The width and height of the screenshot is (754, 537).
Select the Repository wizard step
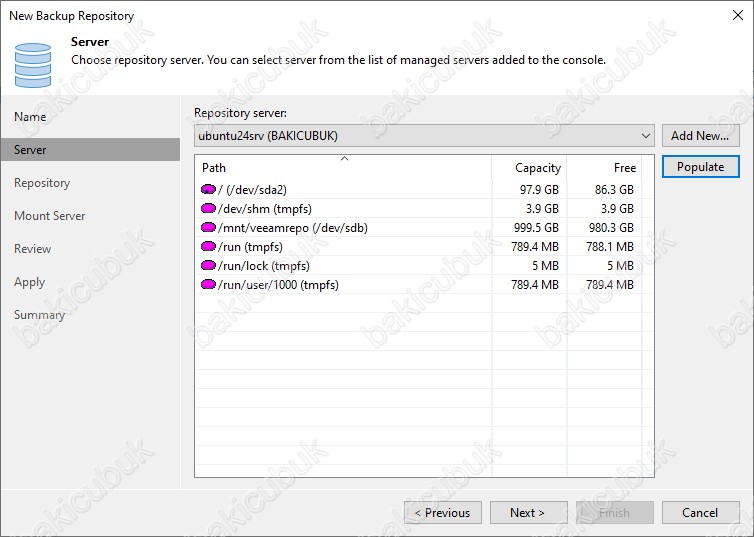pyautogui.click(x=42, y=183)
